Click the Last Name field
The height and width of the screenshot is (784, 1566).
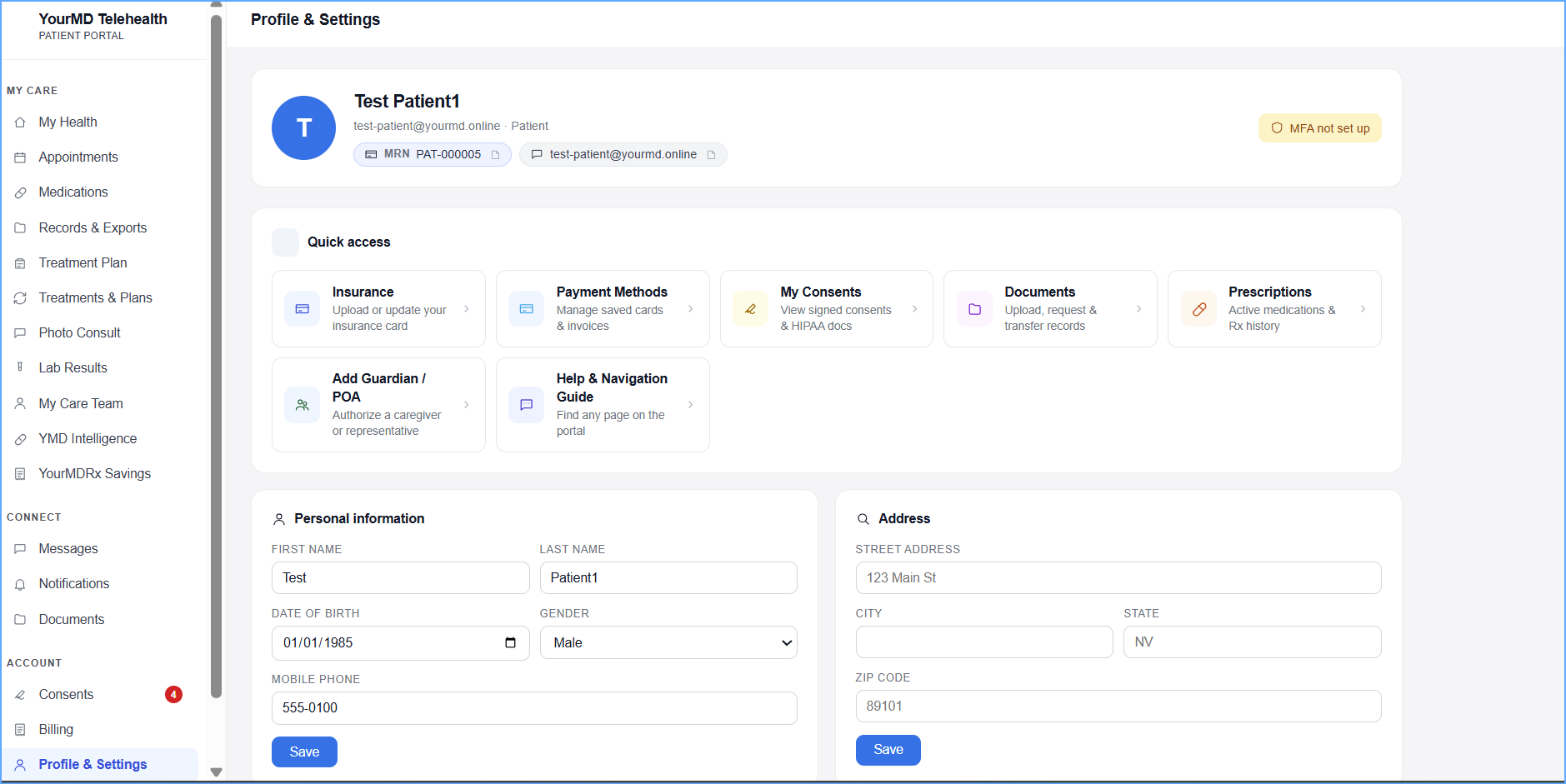click(x=668, y=578)
